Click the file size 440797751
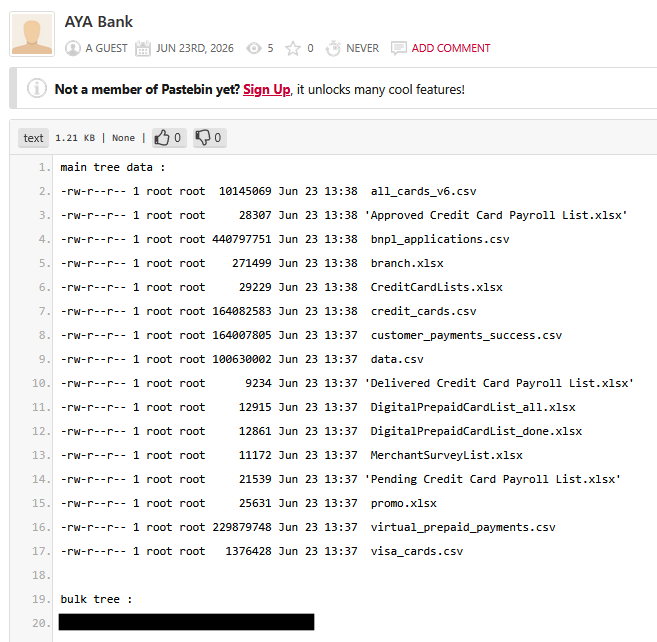This screenshot has height=642, width=657. (242, 239)
